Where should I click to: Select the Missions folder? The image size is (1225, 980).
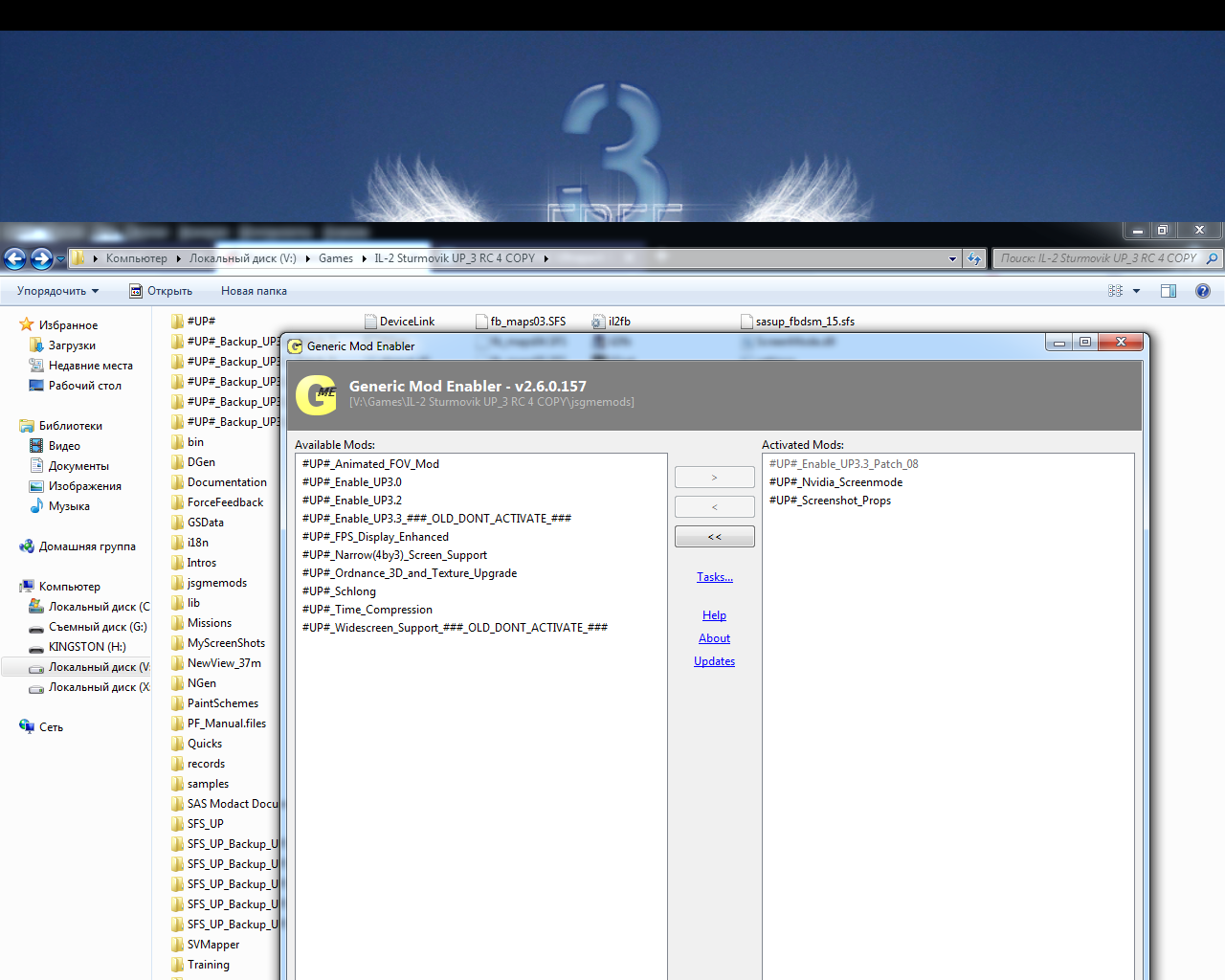209,623
